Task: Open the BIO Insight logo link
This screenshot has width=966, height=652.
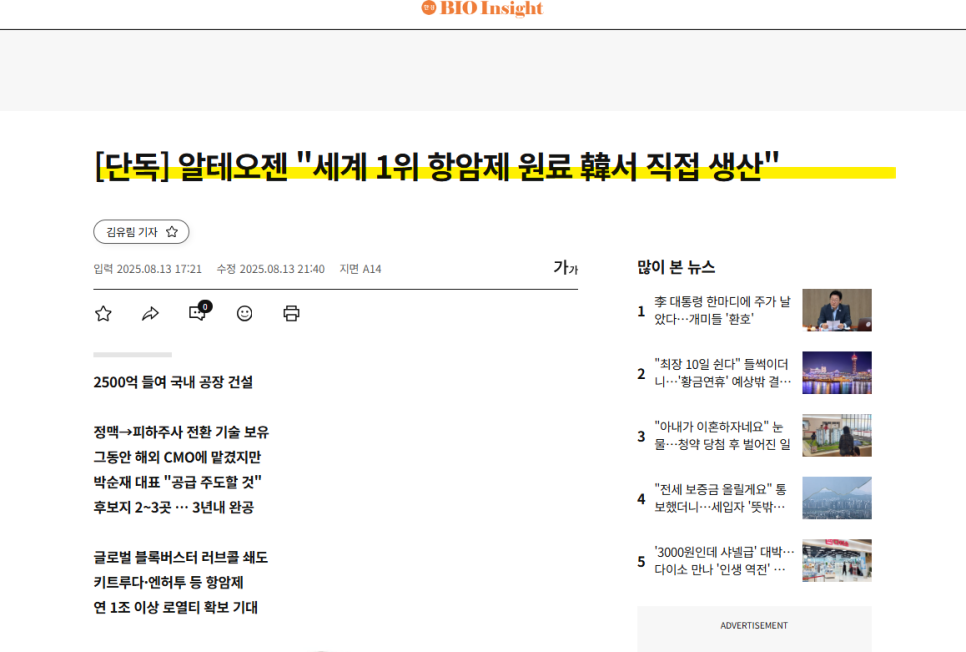Action: click(482, 8)
